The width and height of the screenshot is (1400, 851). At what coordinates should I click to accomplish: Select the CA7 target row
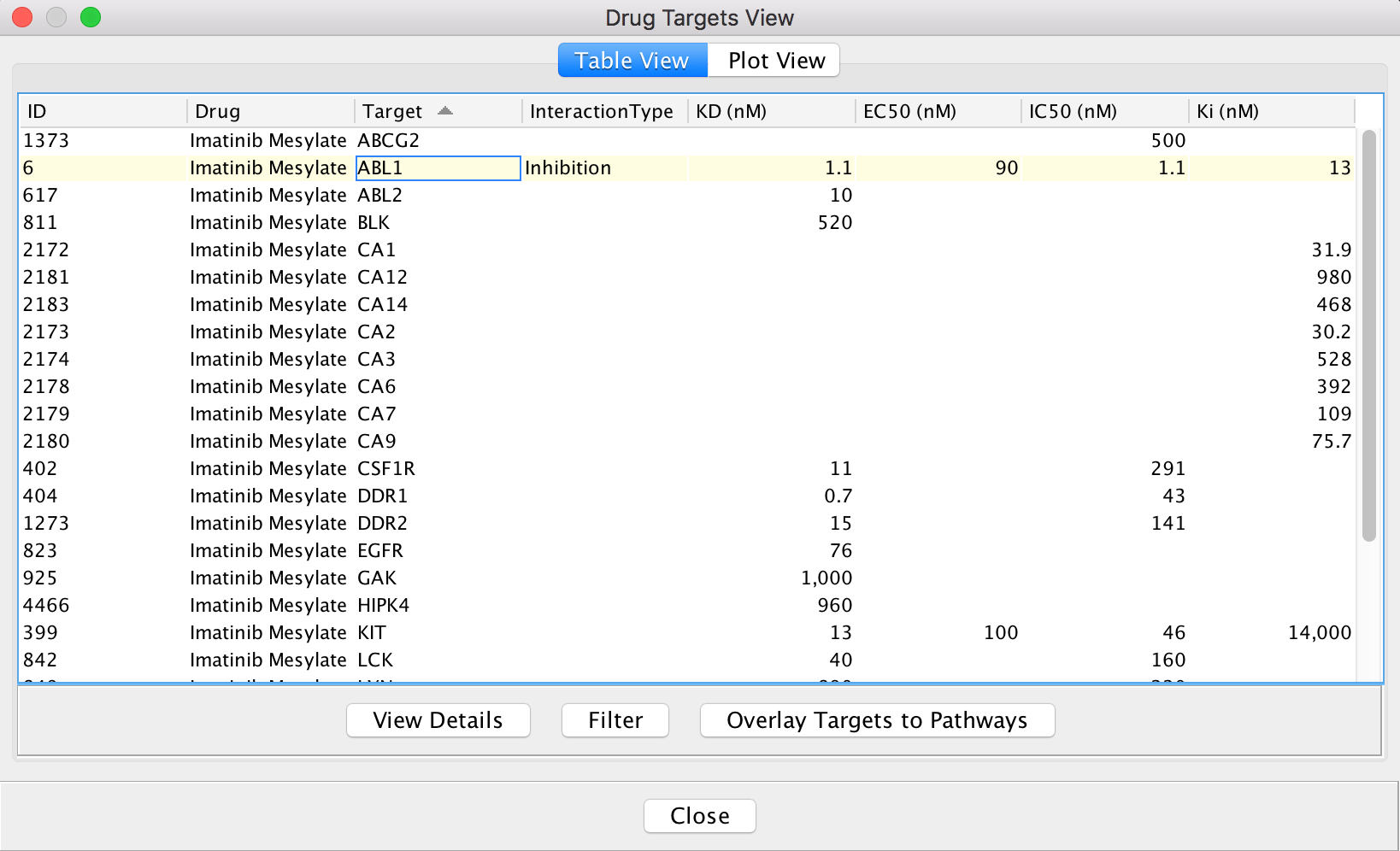pyautogui.click(x=688, y=414)
